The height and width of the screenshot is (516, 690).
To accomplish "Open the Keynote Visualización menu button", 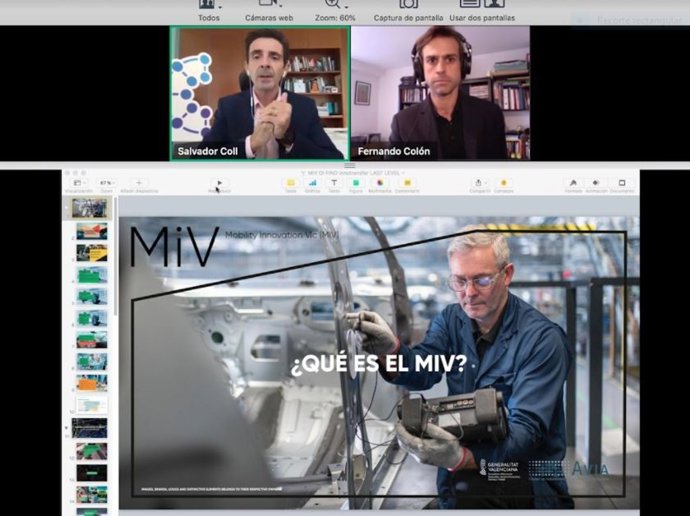I will pos(78,183).
